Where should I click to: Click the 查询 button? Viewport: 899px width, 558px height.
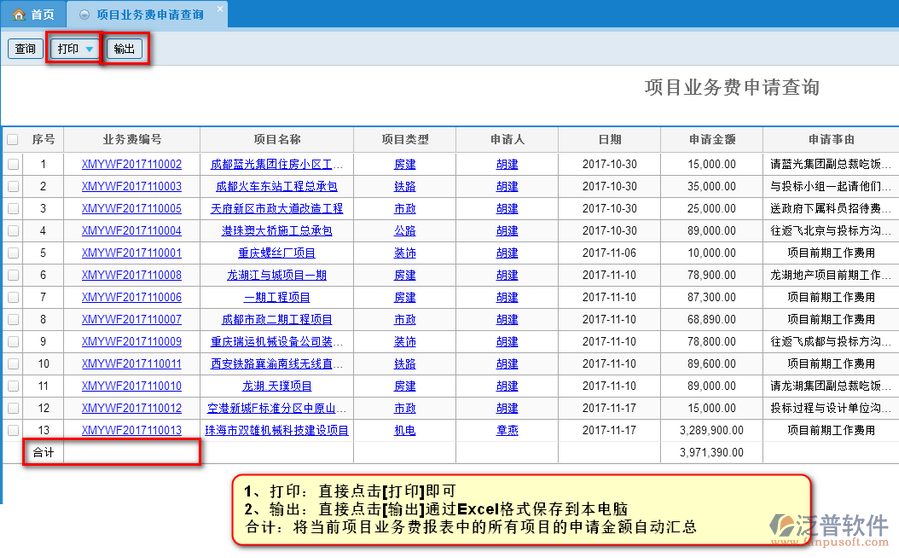[x=24, y=49]
